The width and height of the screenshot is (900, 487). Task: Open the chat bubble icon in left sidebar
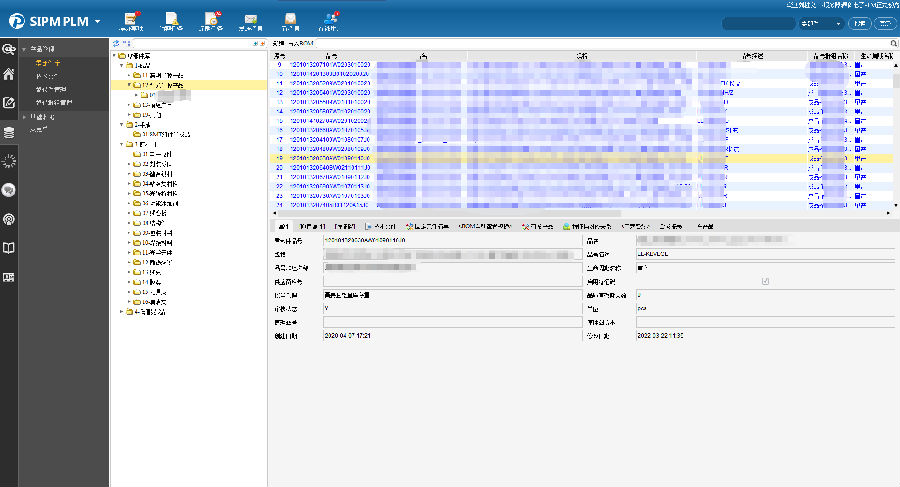click(x=9, y=189)
